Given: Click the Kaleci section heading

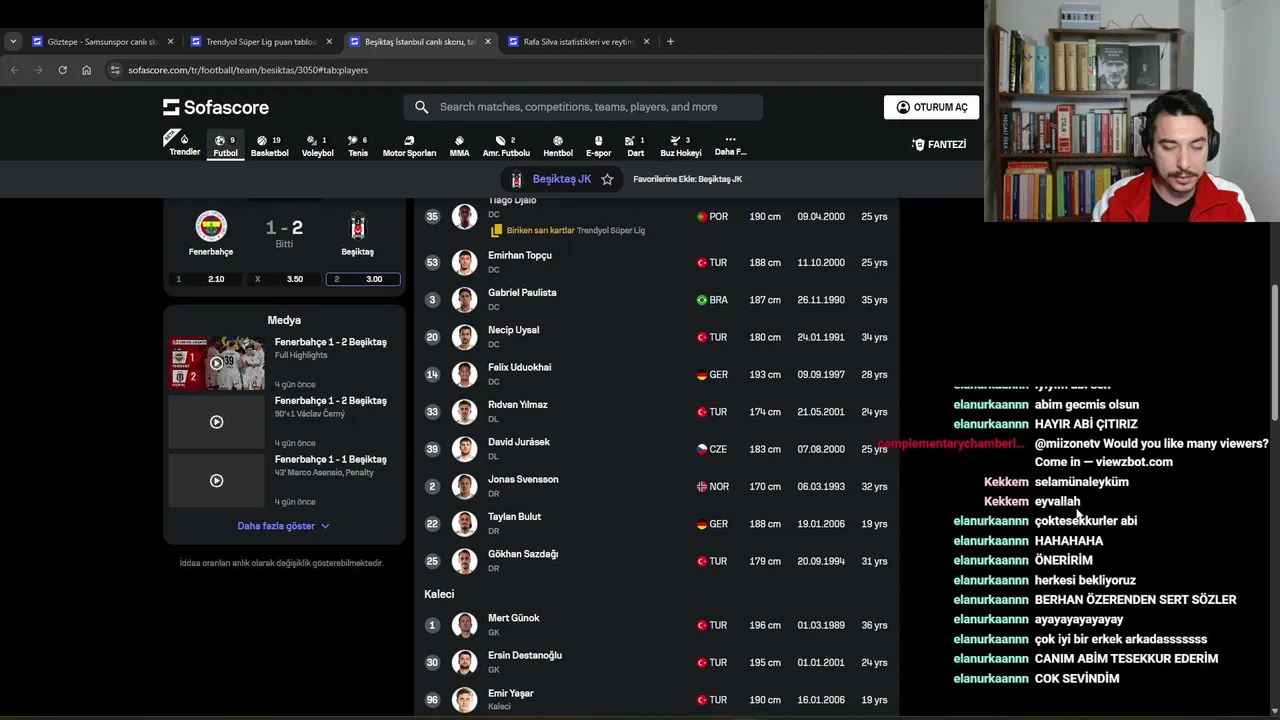Looking at the screenshot, I should (439, 594).
